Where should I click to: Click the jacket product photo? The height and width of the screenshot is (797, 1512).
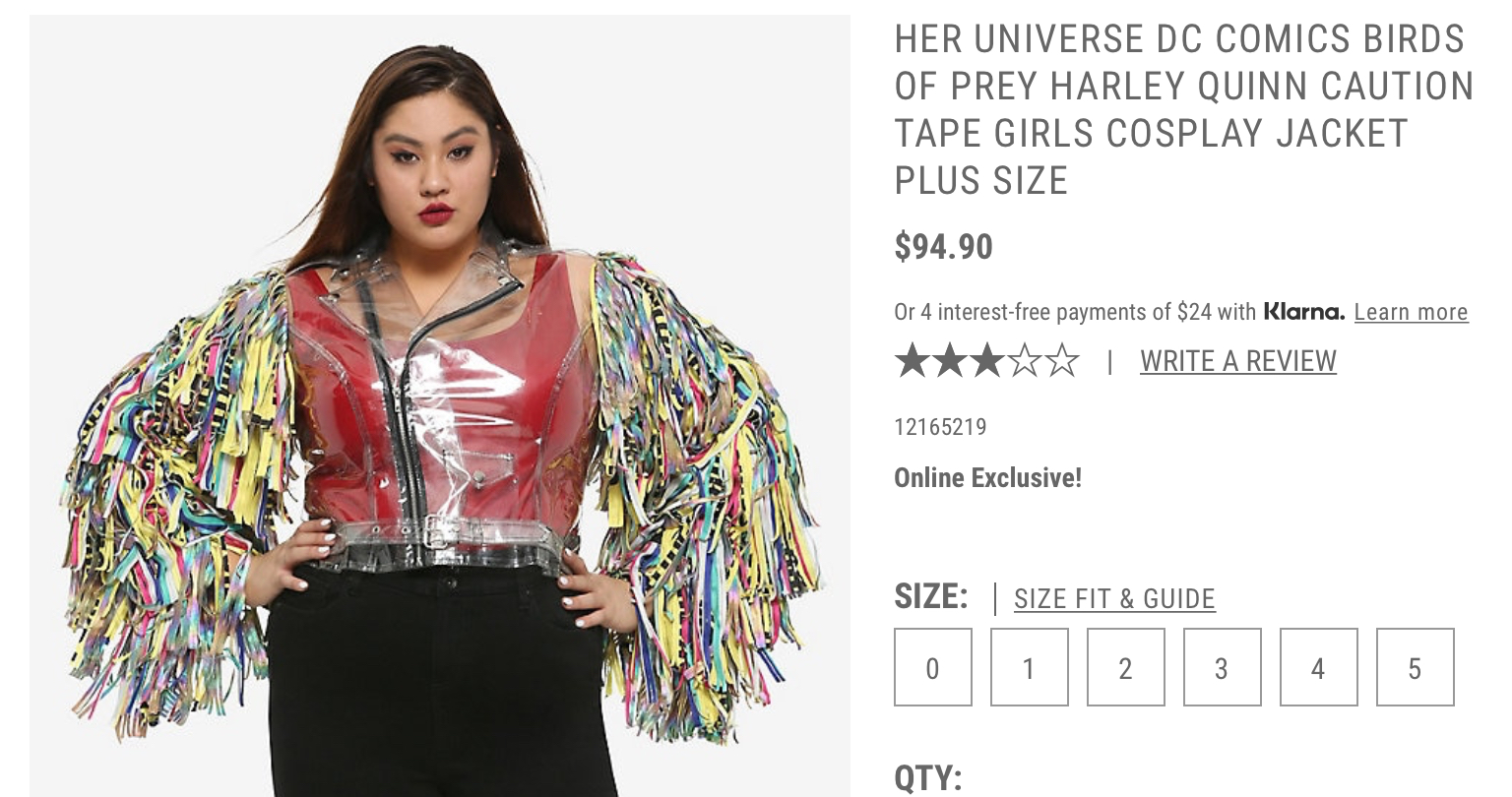tap(440, 405)
